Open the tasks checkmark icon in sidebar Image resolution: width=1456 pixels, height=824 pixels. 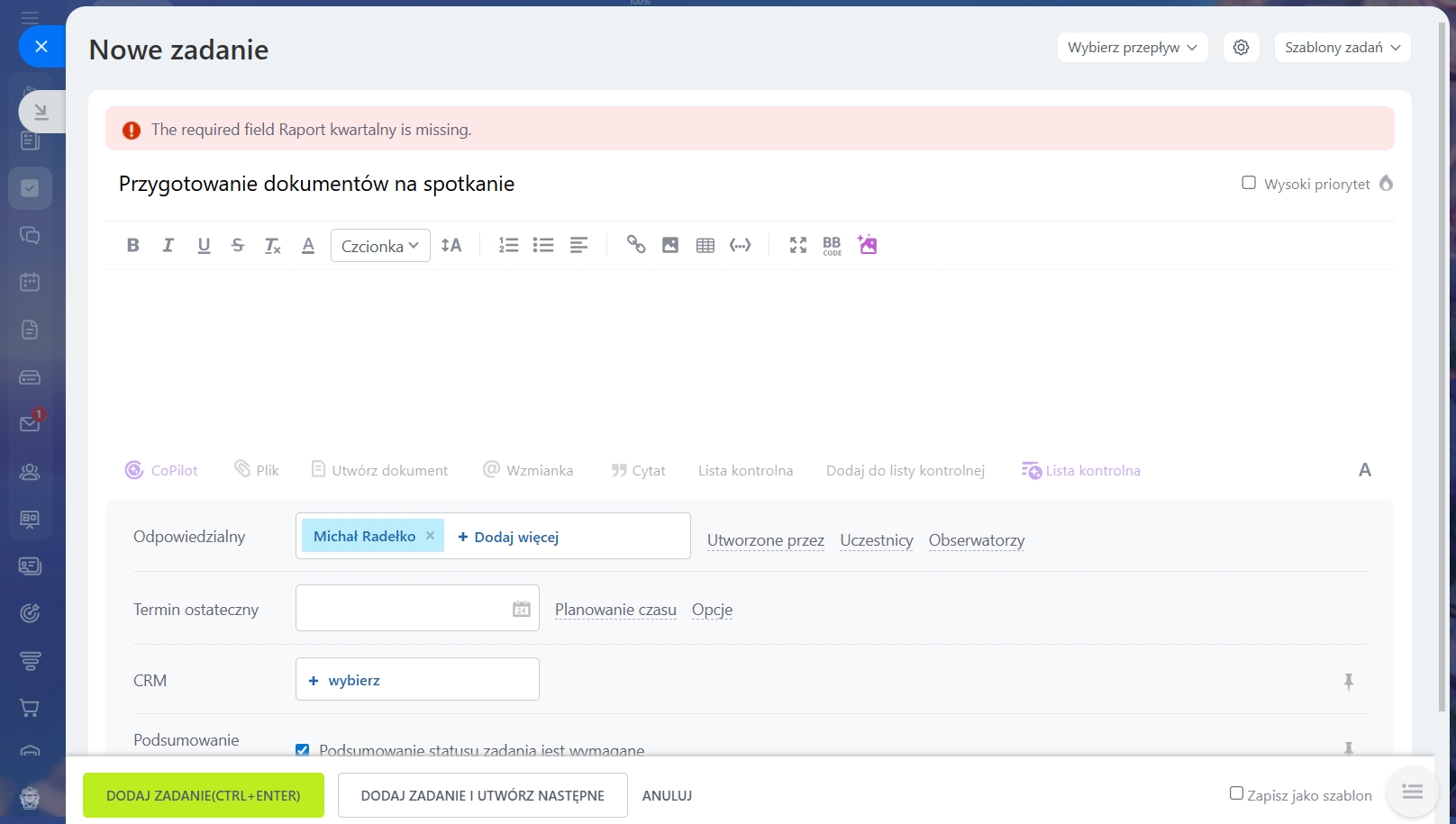point(30,188)
